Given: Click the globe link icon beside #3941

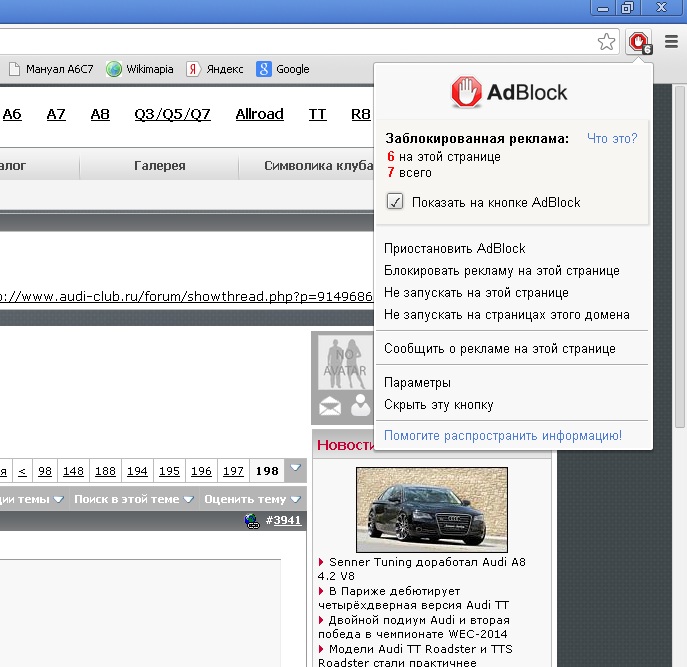Looking at the screenshot, I should [x=252, y=521].
